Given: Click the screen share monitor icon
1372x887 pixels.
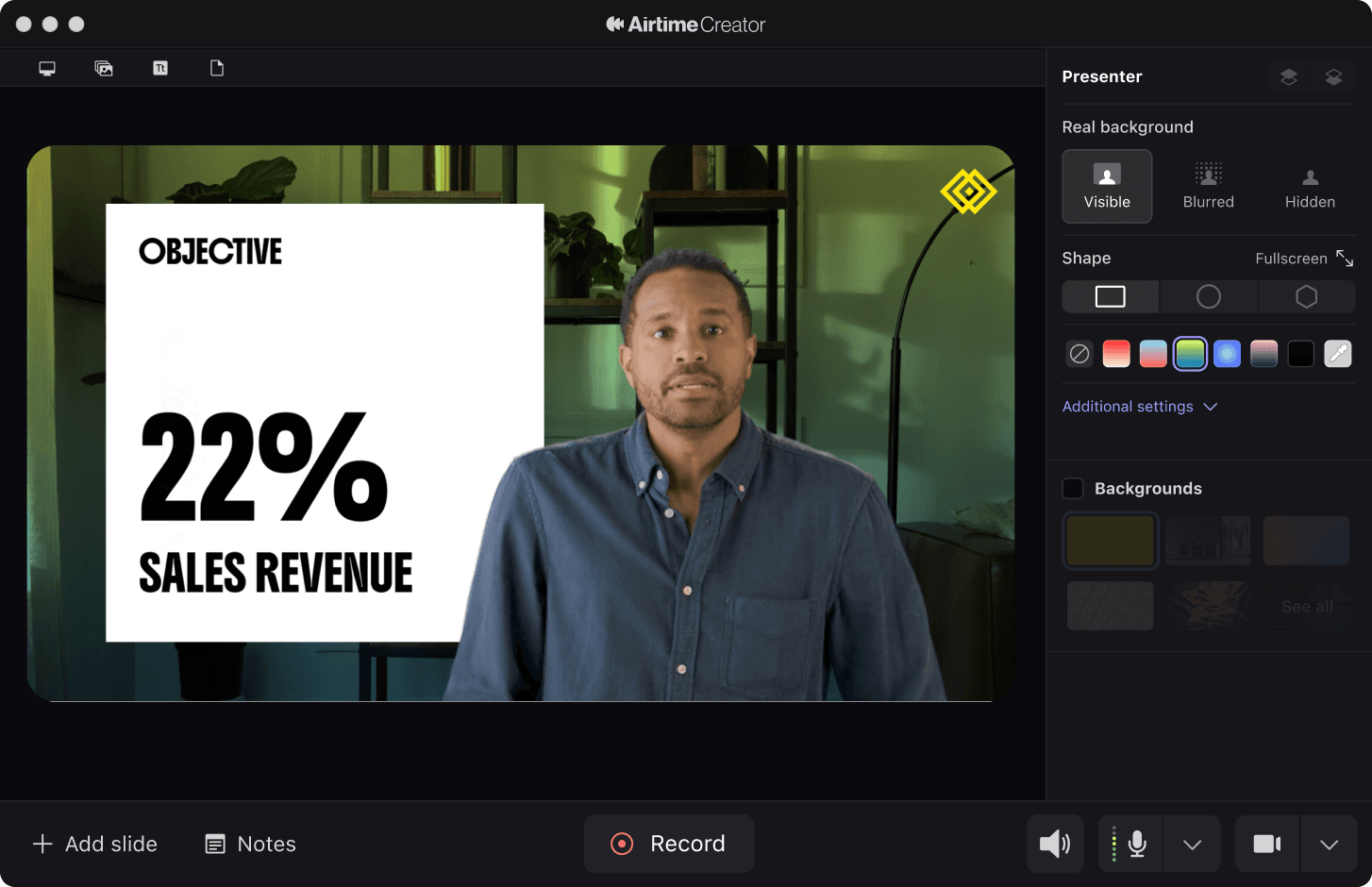Looking at the screenshot, I should coord(47,68).
